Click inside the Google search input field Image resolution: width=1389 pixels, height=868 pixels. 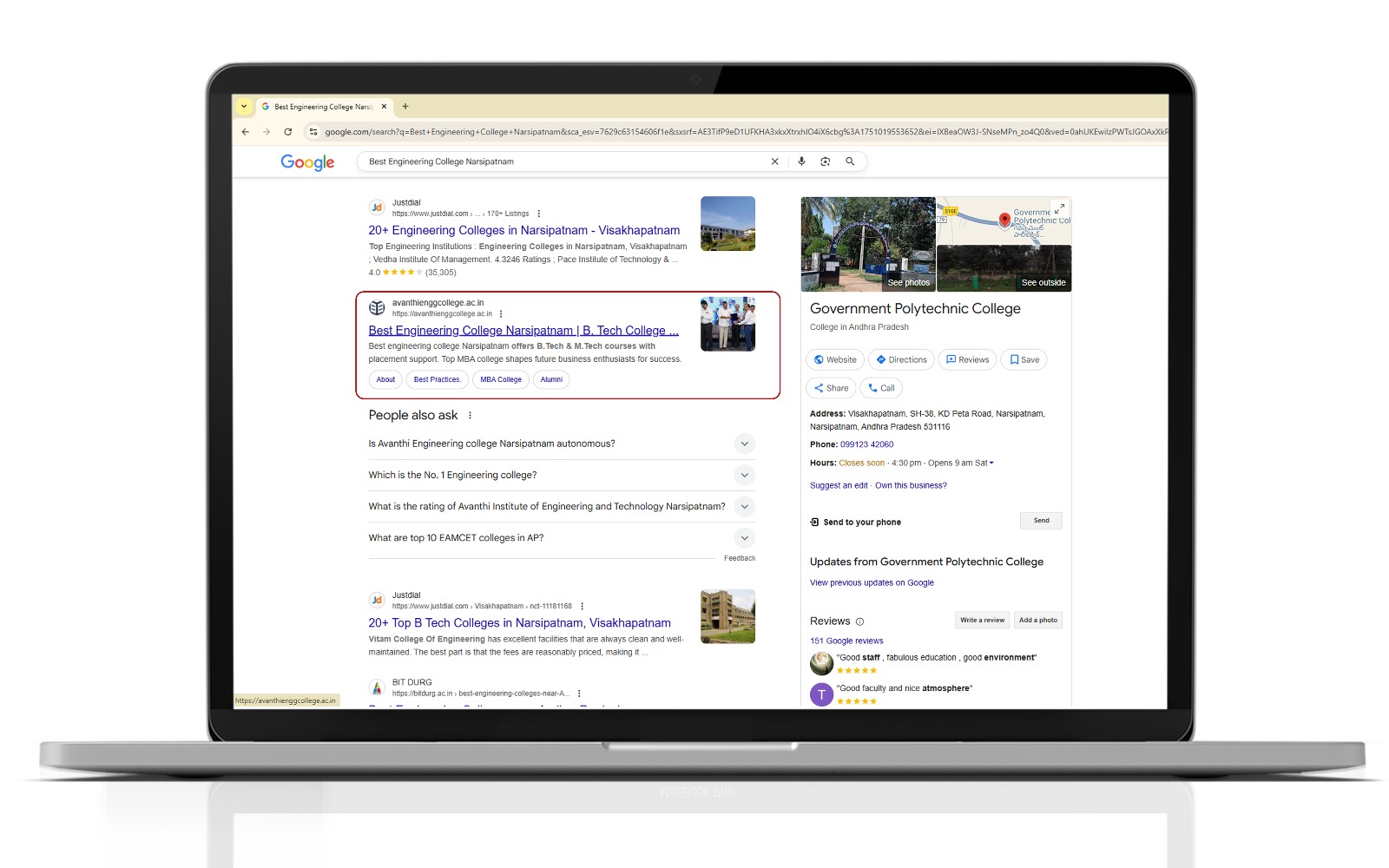pyautogui.click(x=564, y=161)
